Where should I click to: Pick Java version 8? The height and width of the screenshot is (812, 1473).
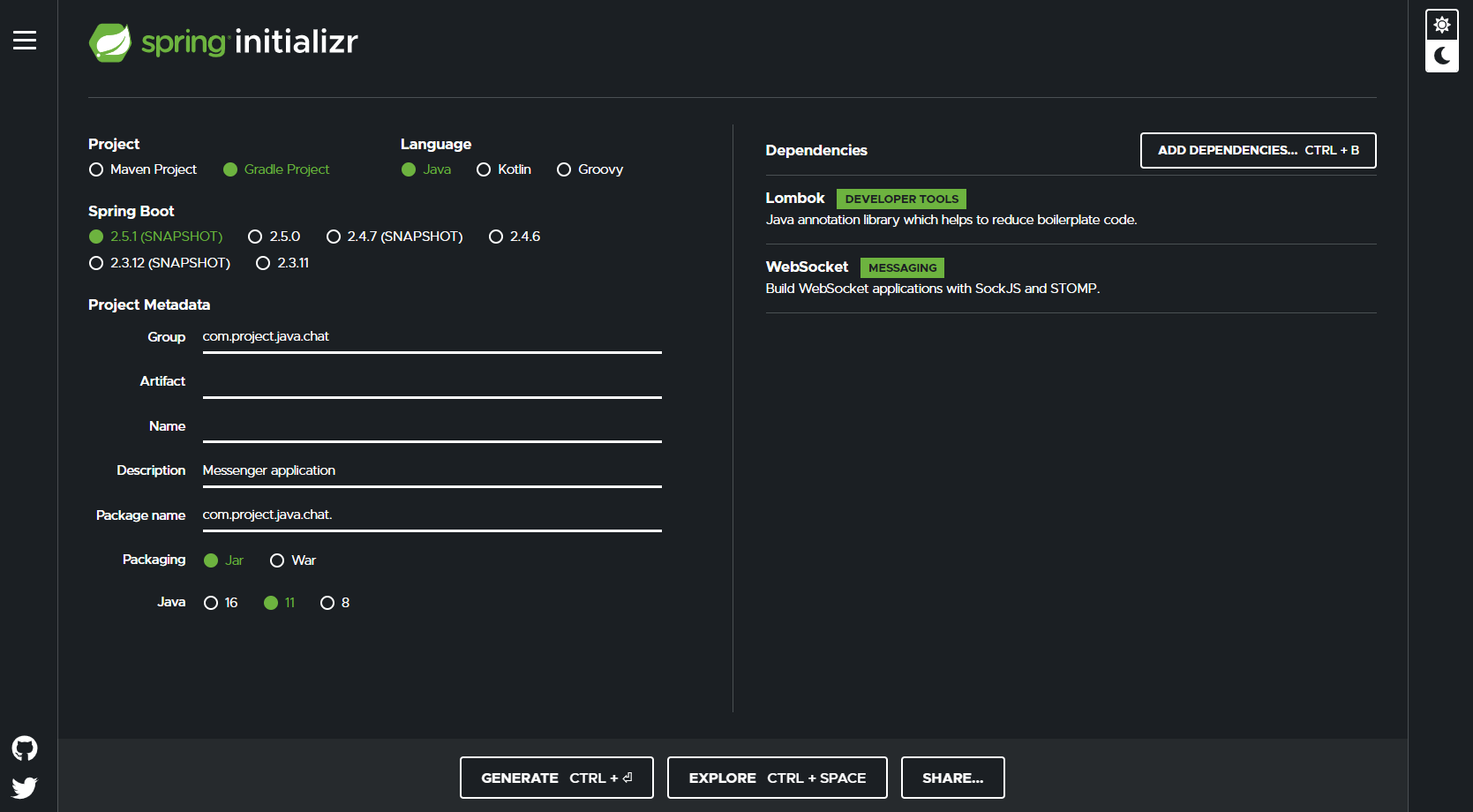335,603
